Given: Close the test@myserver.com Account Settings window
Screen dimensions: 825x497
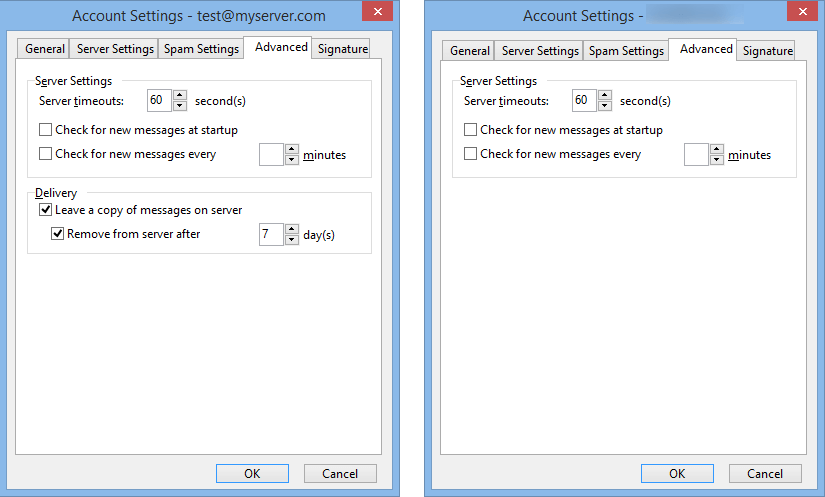Looking at the screenshot, I should tap(377, 11).
